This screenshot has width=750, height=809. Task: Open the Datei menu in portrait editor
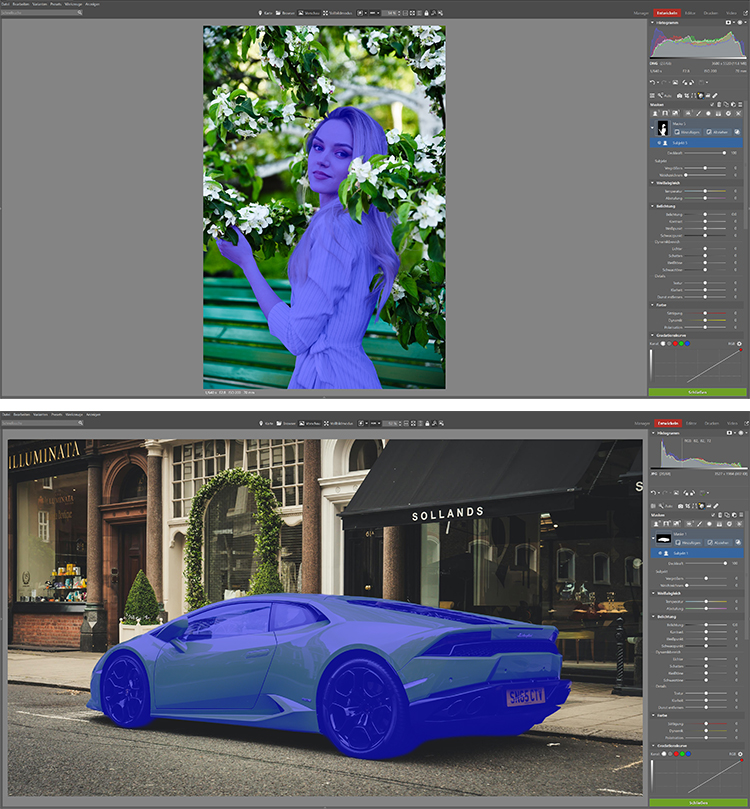[x=6, y=4]
